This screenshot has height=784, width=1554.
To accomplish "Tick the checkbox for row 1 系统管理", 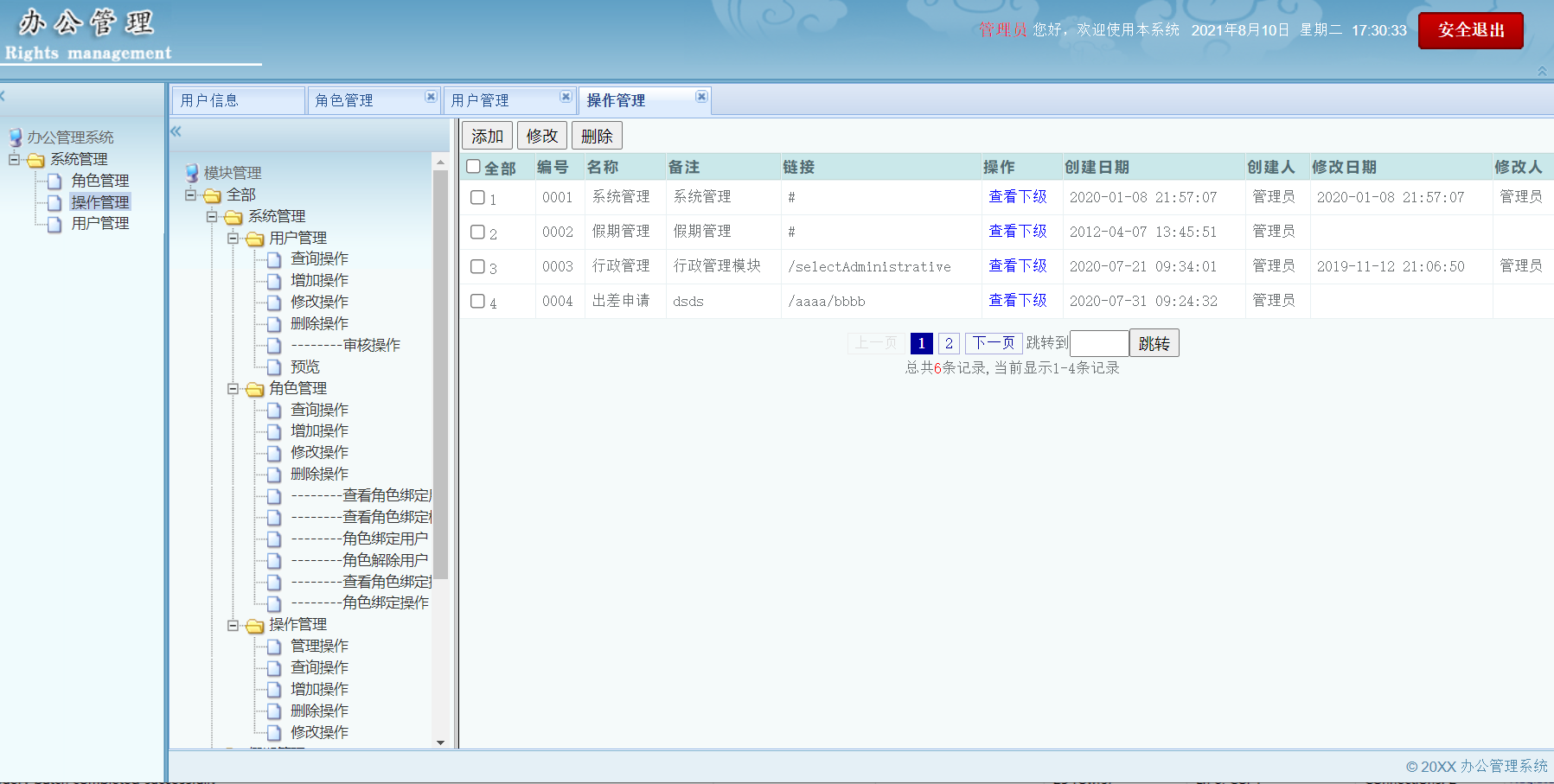I will (477, 197).
